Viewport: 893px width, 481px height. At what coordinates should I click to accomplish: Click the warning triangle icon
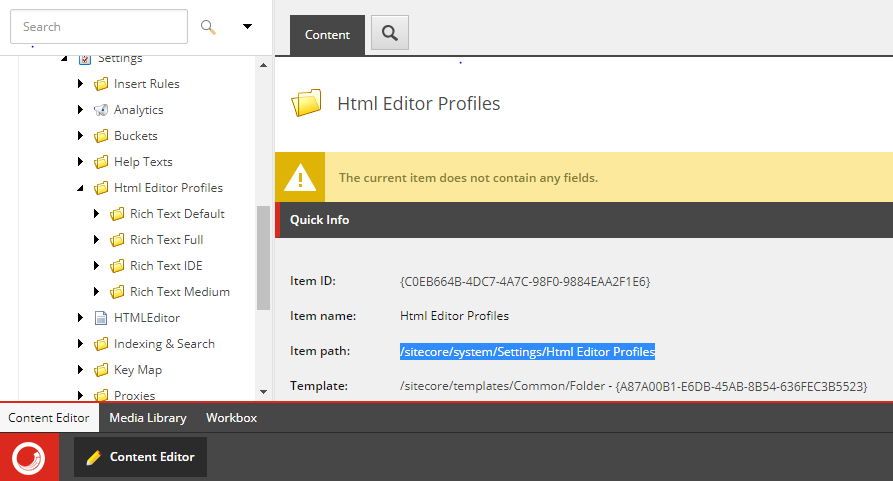click(x=300, y=177)
